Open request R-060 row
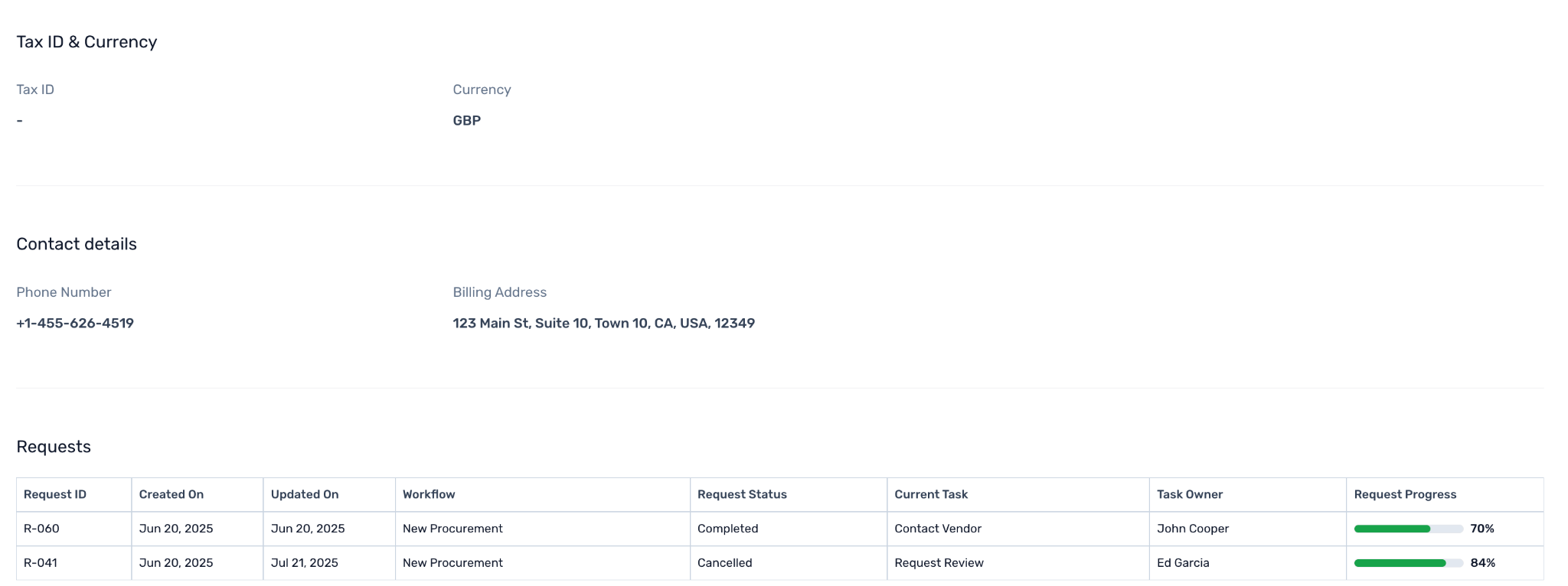 779,529
